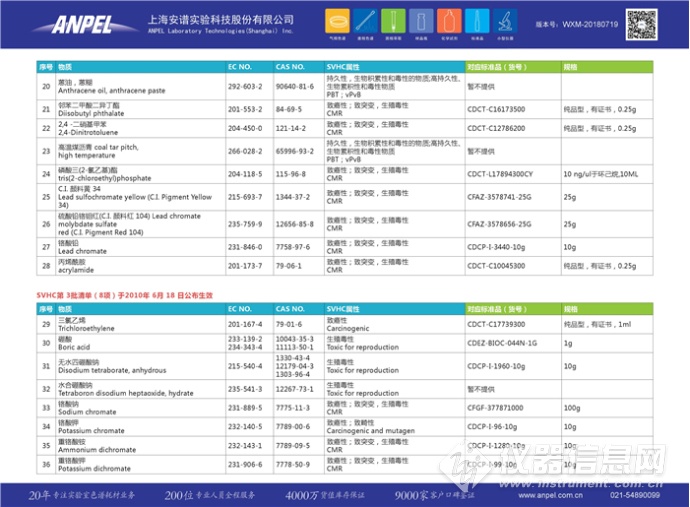
Task: Click EC number 215-540-4
Action: (245, 366)
